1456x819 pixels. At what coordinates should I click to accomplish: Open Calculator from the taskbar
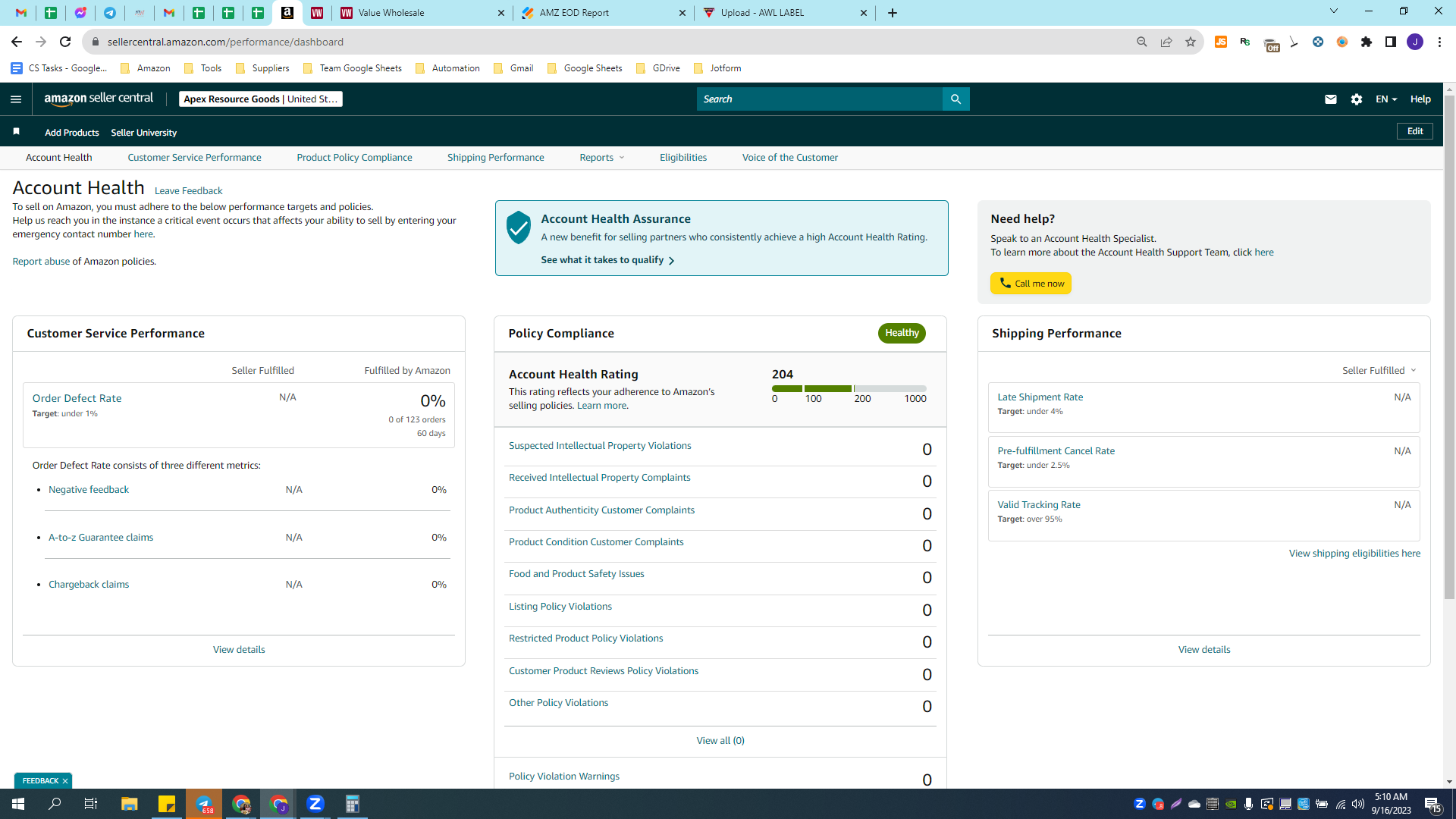[353, 804]
